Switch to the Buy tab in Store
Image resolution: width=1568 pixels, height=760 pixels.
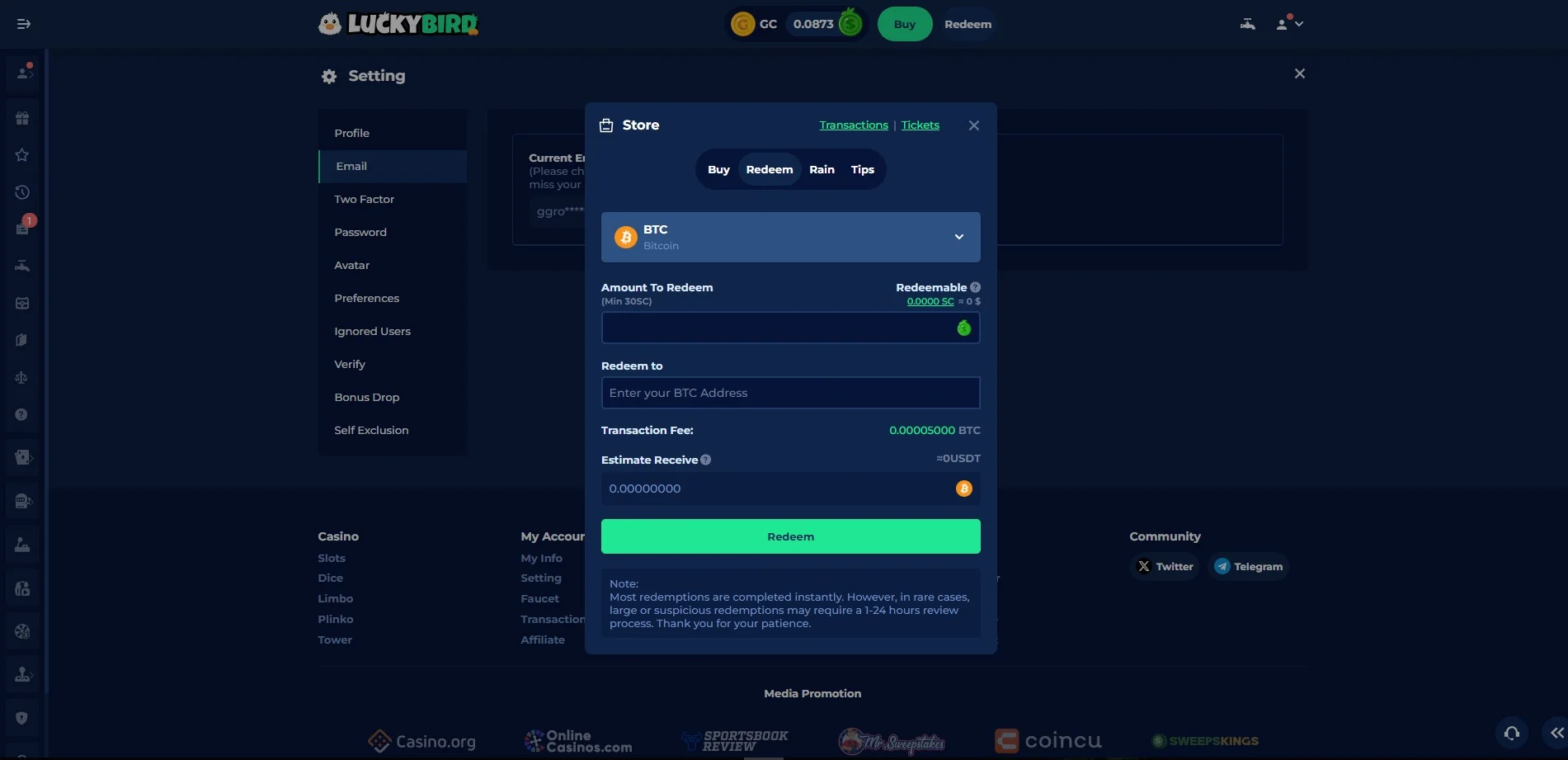[x=718, y=169]
